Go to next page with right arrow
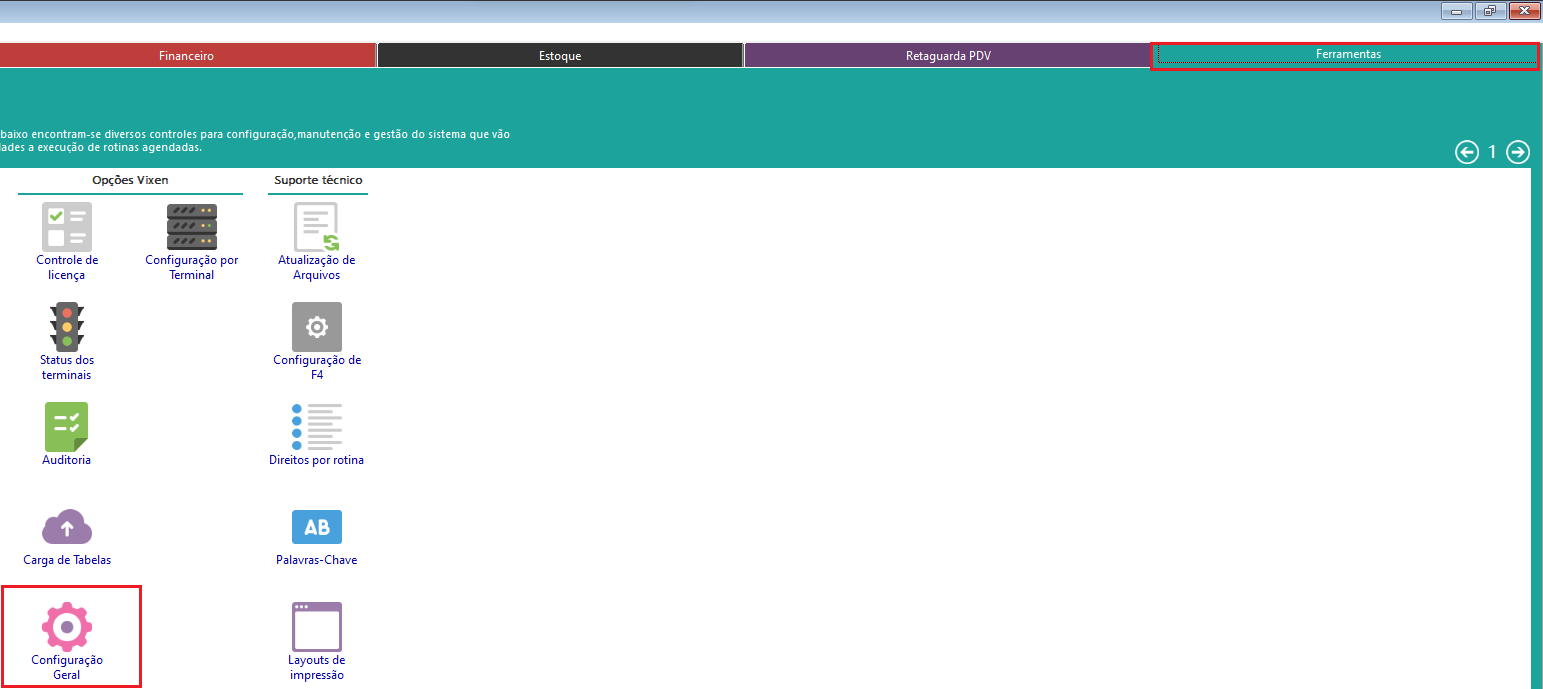The width and height of the screenshot is (1543, 689). click(x=1517, y=152)
